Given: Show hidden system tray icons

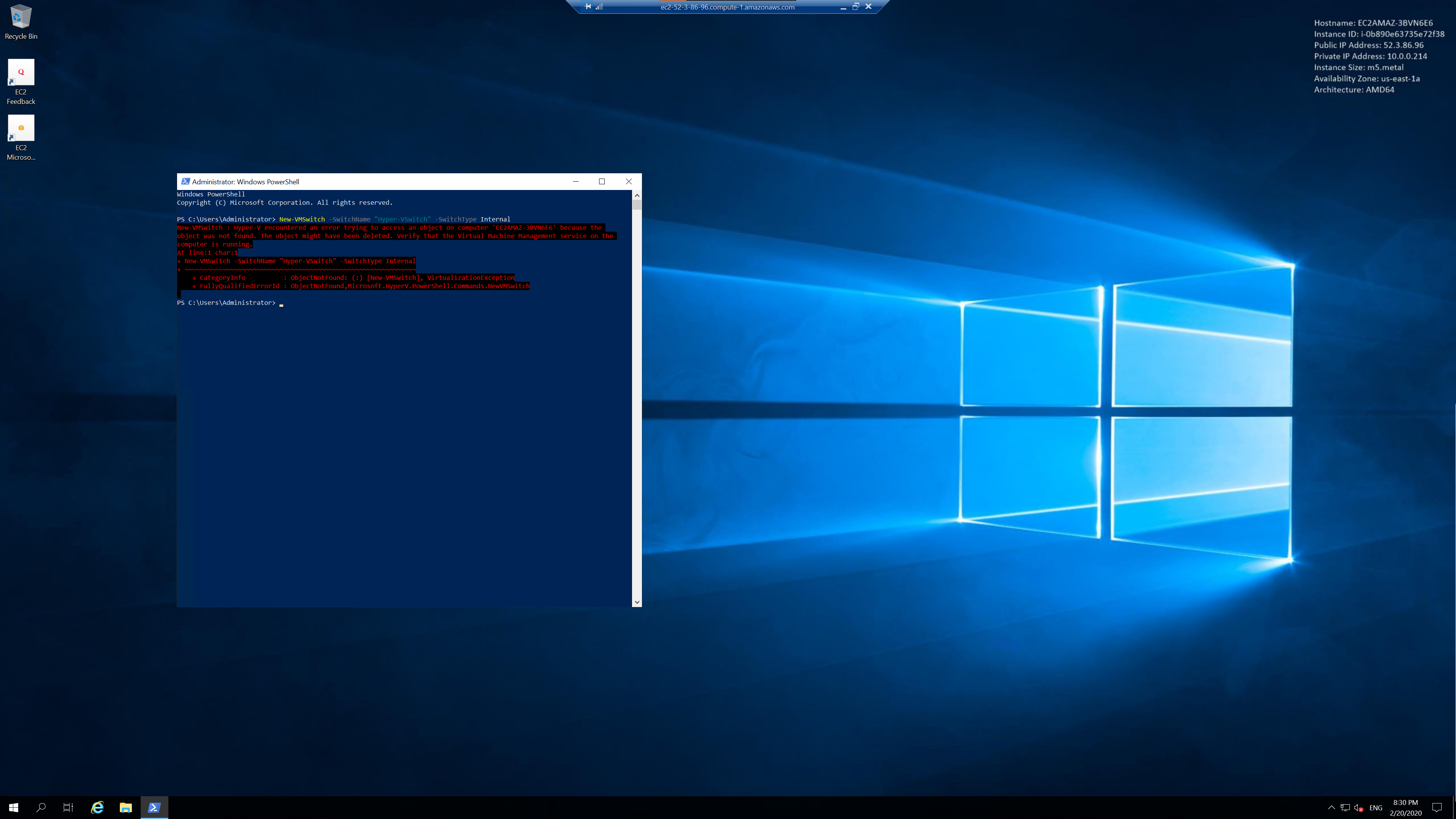Looking at the screenshot, I should coord(1331,808).
